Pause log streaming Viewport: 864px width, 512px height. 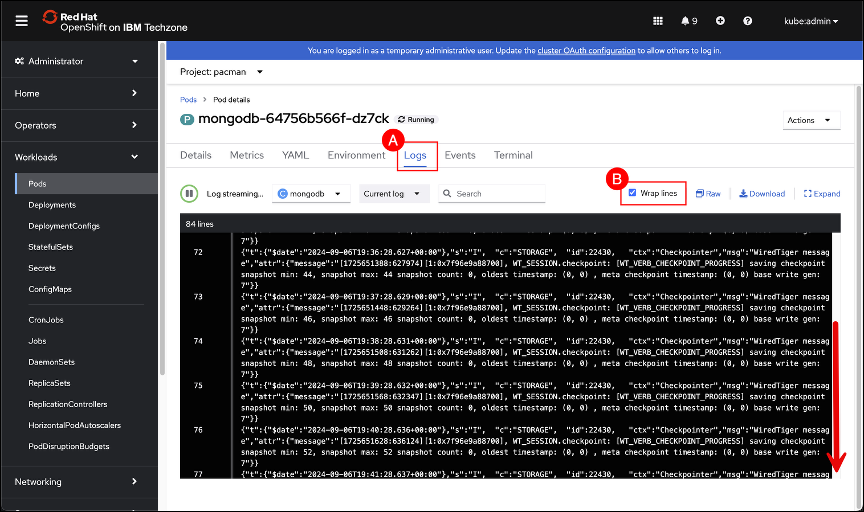pos(188,193)
